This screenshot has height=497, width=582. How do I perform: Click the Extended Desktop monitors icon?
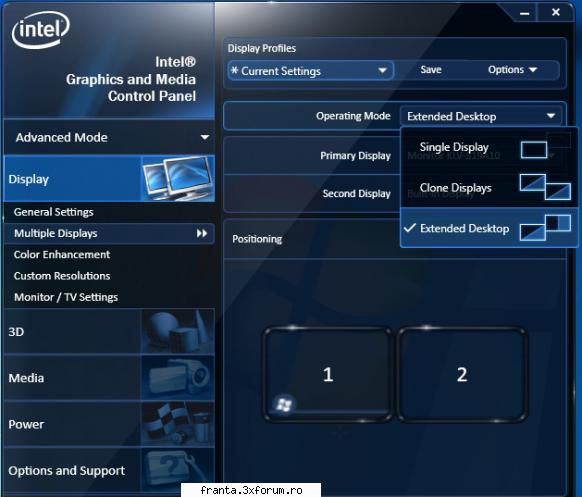click(545, 227)
